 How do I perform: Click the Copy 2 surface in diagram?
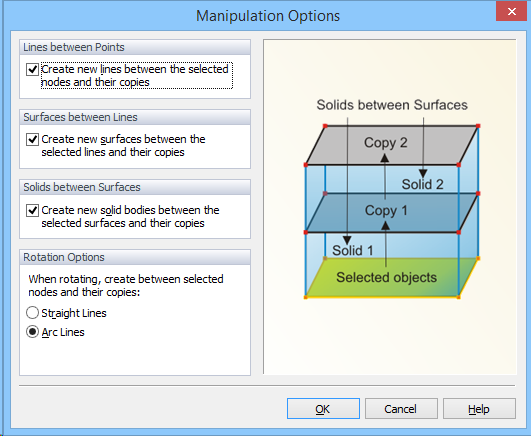click(385, 143)
